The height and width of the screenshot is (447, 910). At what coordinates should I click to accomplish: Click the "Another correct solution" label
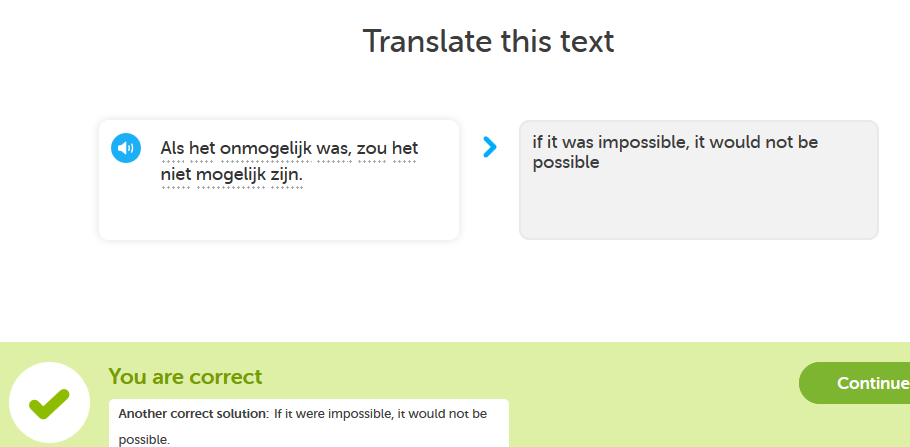193,413
